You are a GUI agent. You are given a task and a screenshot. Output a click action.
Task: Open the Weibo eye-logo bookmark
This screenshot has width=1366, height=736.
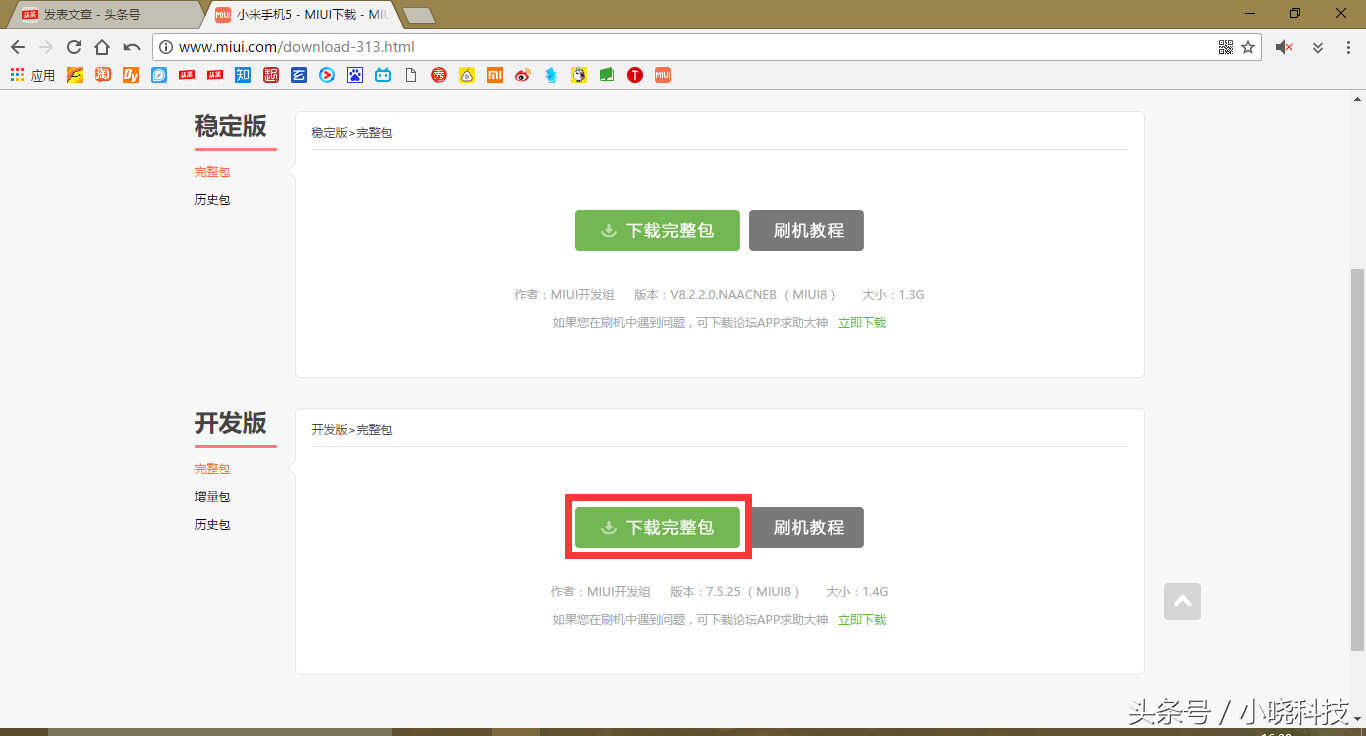point(523,75)
